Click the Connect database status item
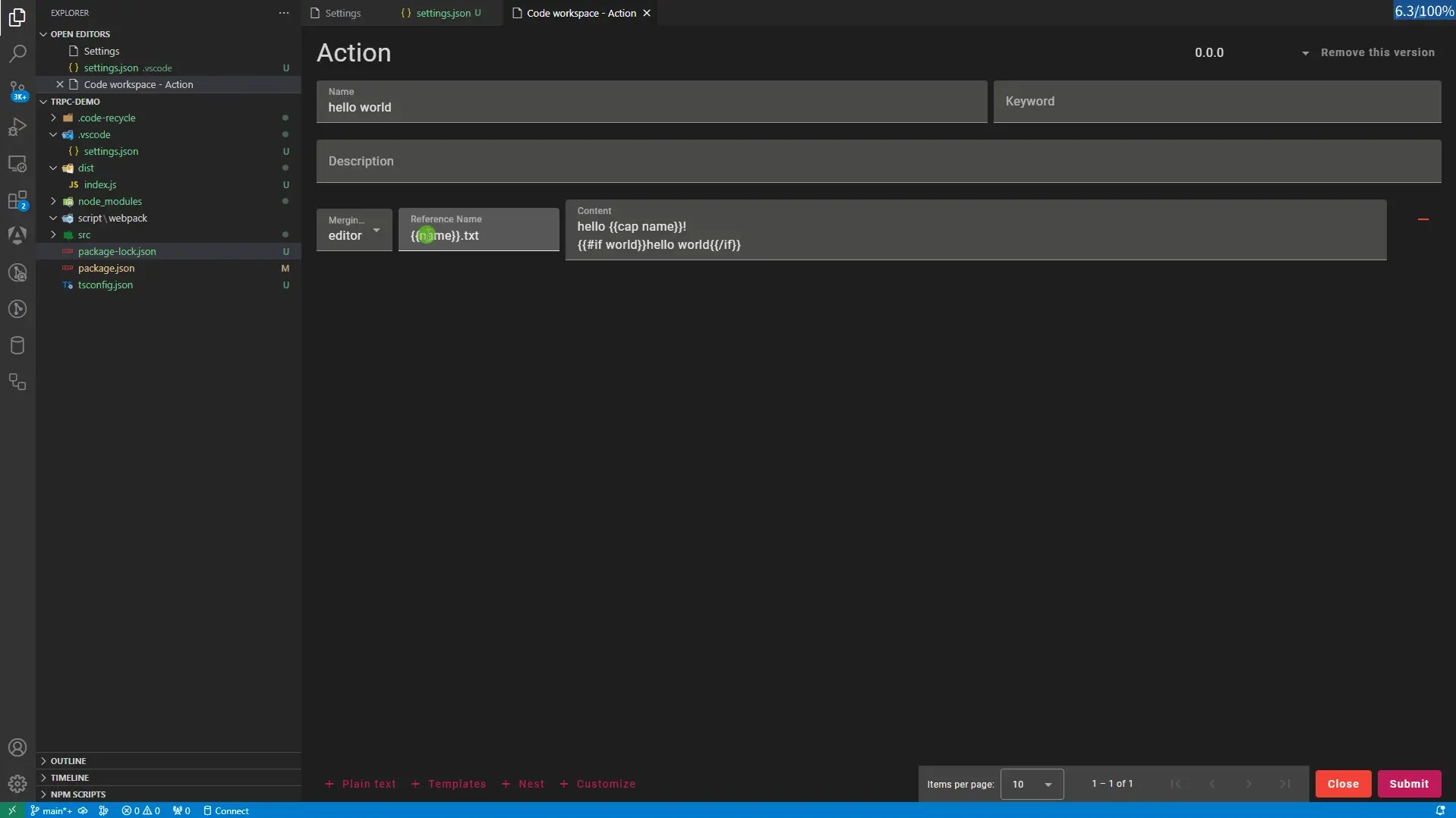 226,810
